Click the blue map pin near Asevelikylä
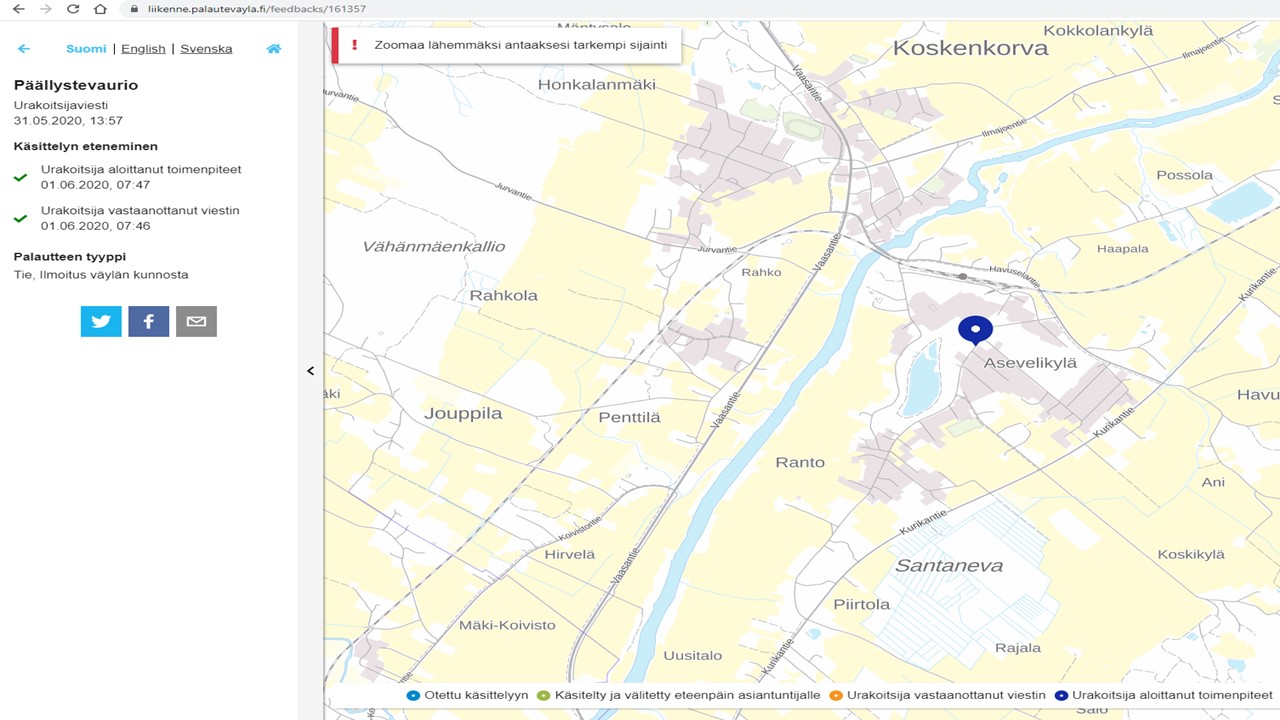Viewport: 1280px width, 720px height. pos(975,329)
